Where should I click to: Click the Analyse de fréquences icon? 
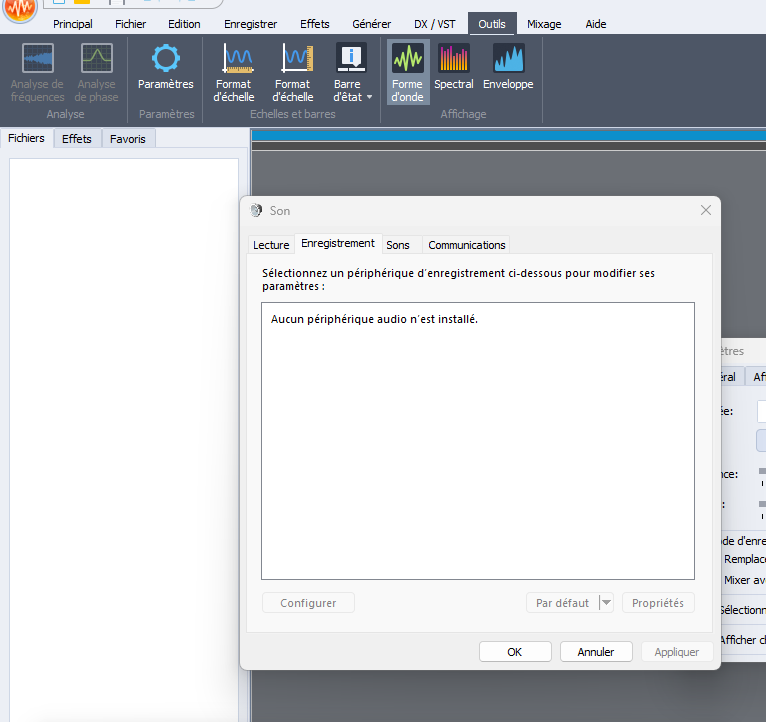38,60
